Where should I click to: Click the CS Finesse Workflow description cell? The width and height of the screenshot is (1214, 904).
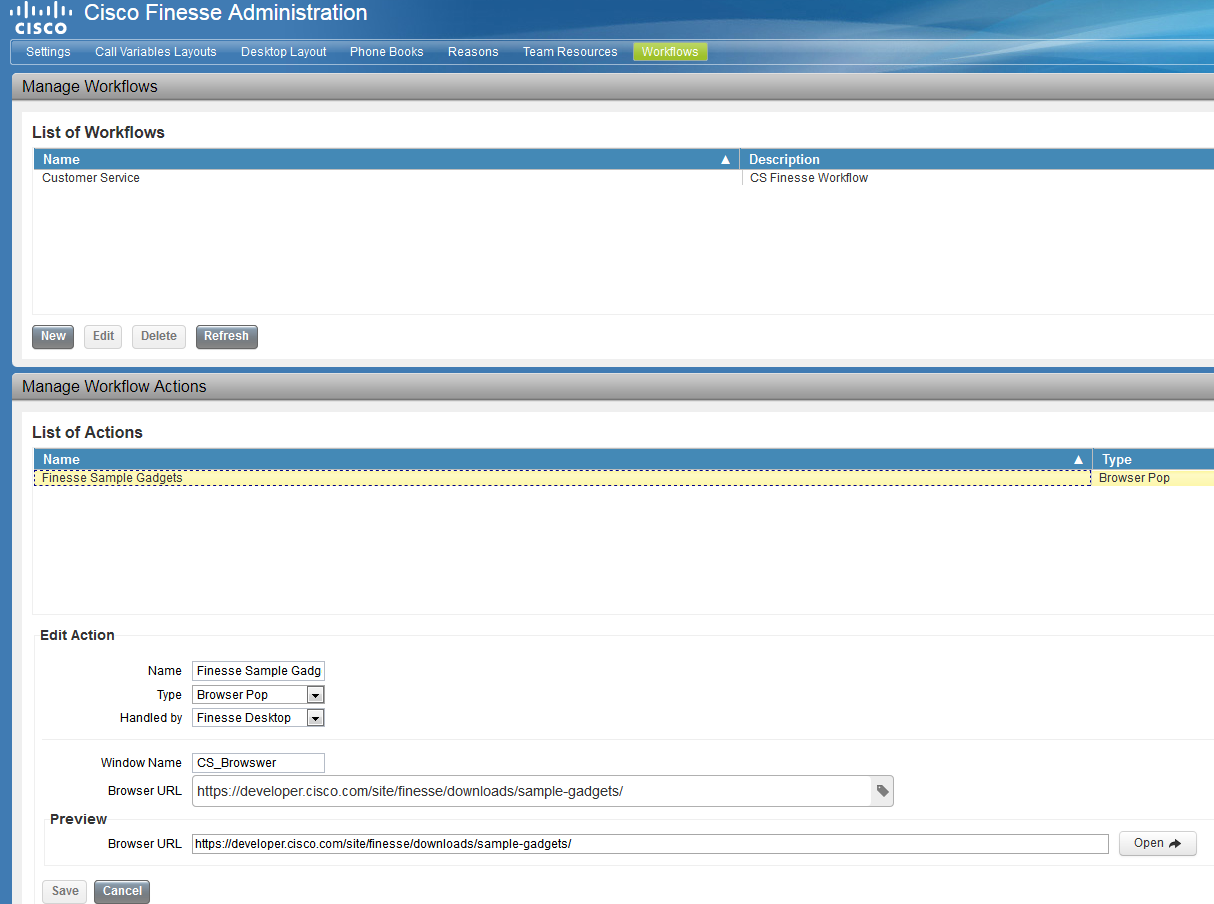coord(809,178)
